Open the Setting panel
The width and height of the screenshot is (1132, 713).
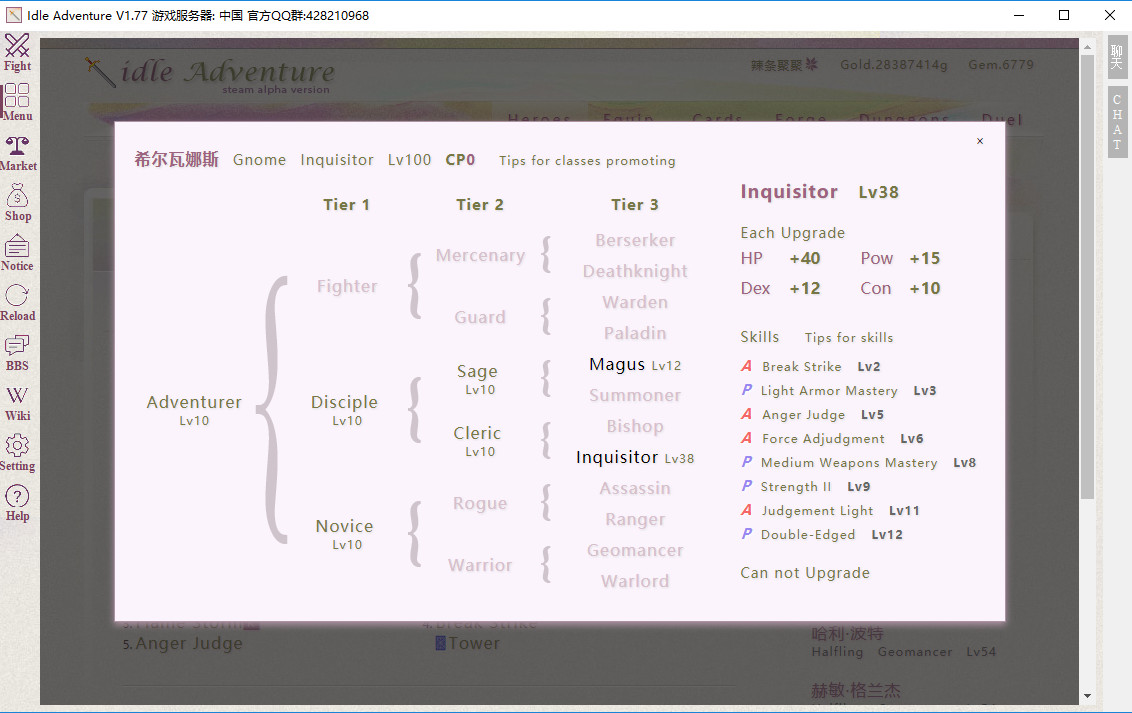17,450
